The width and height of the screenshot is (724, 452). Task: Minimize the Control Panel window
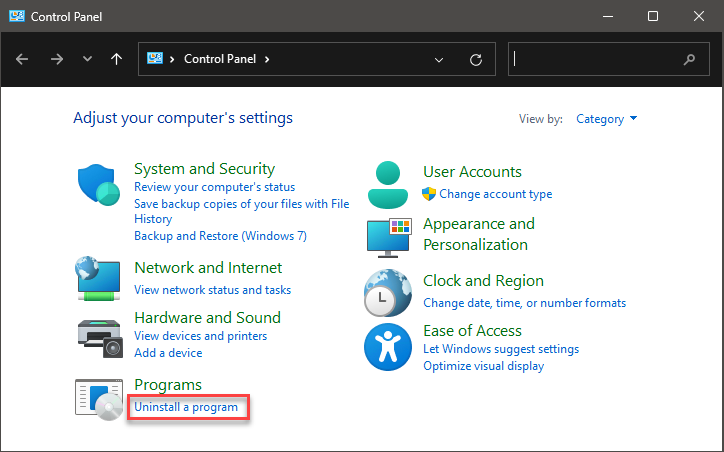608,16
